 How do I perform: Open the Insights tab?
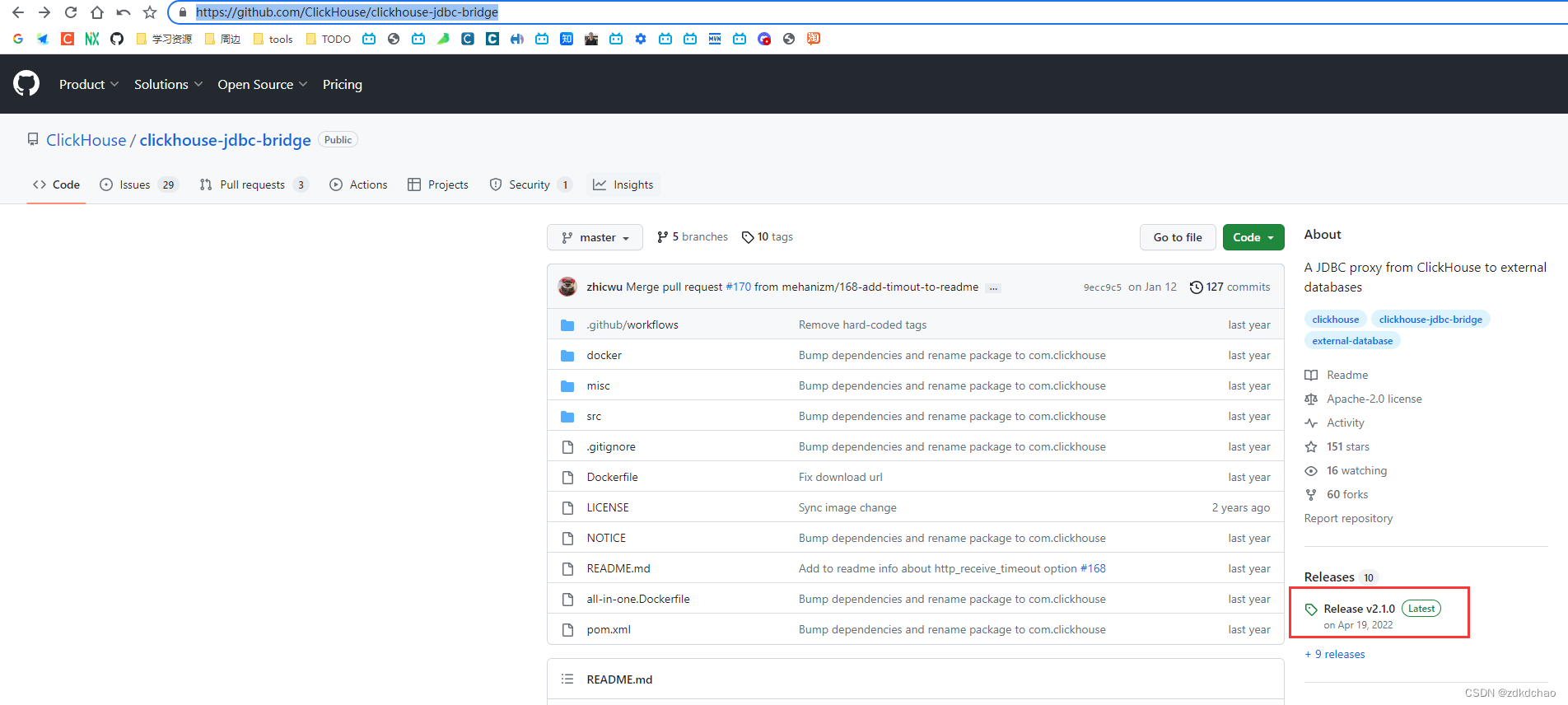click(x=623, y=184)
